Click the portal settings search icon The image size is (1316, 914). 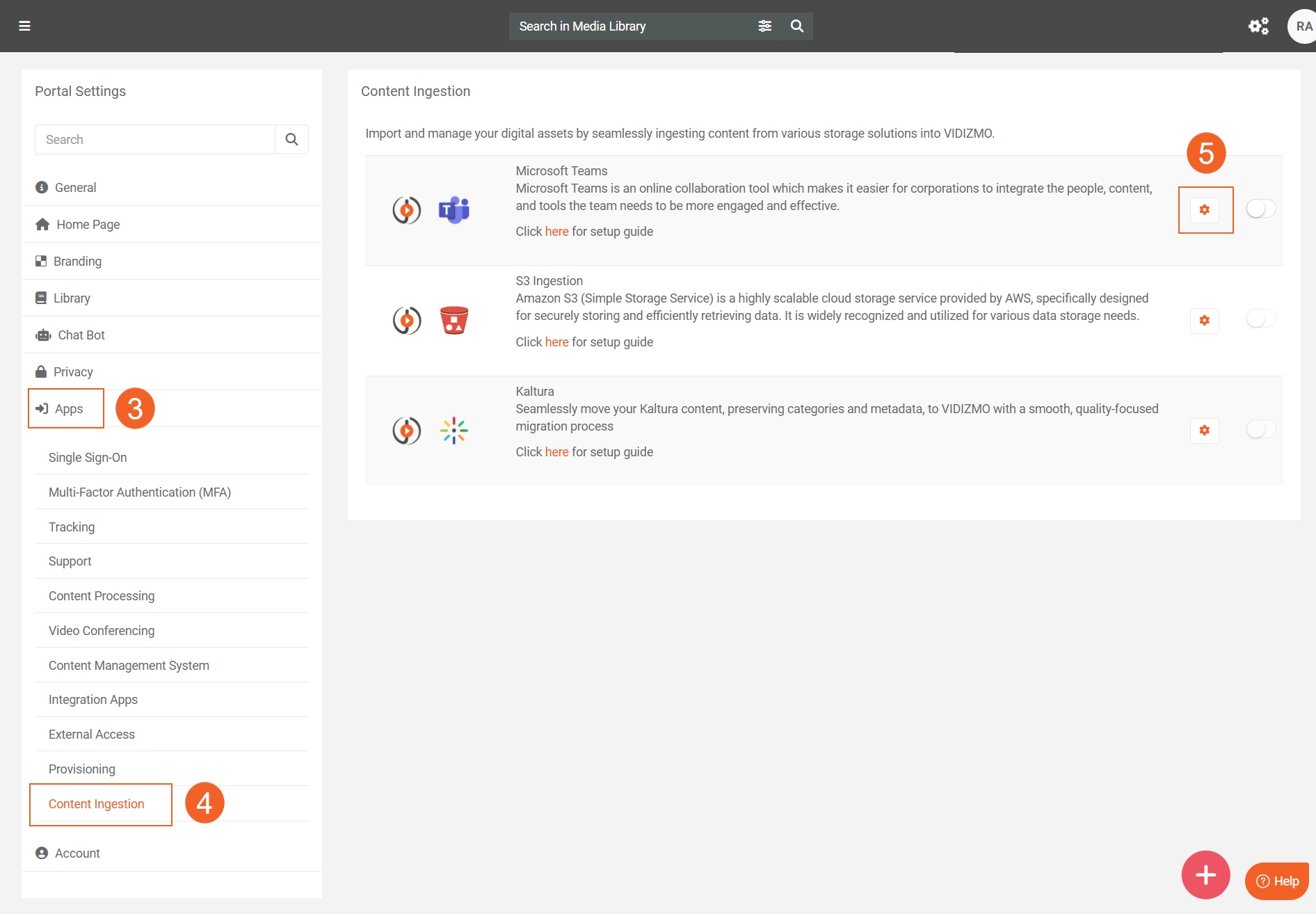(x=292, y=140)
